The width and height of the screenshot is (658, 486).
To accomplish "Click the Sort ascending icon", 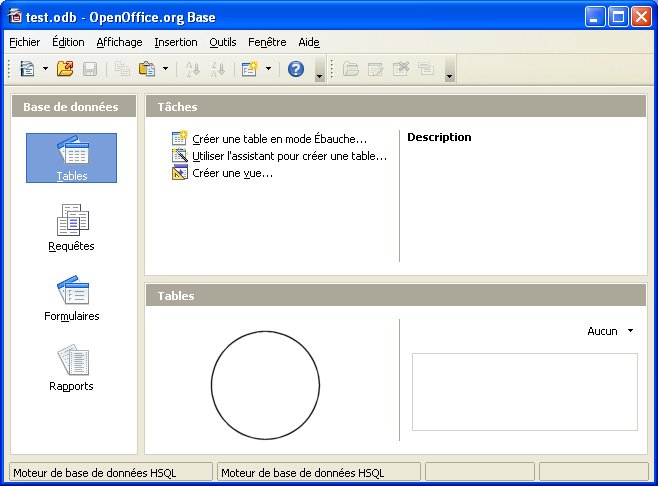I will (x=193, y=69).
